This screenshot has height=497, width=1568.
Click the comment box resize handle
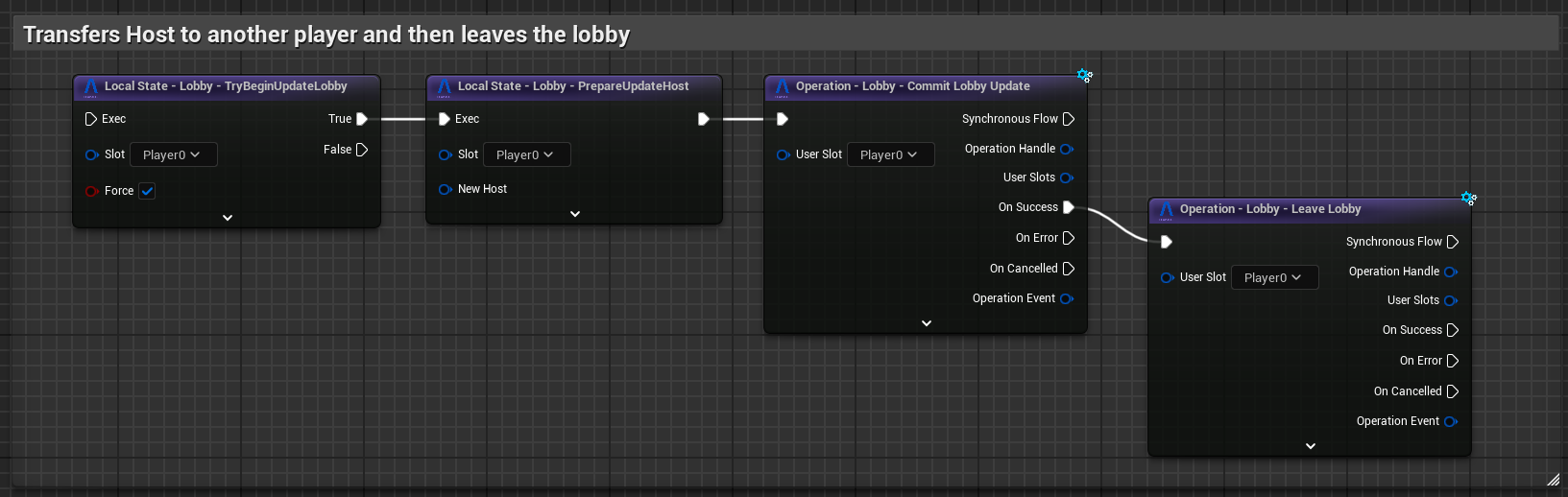pyautogui.click(x=1553, y=479)
